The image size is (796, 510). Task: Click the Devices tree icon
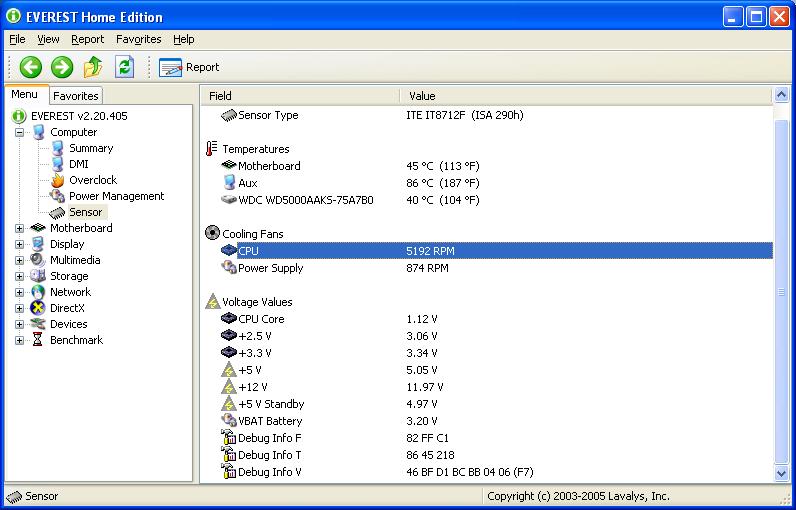pyautogui.click(x=38, y=324)
